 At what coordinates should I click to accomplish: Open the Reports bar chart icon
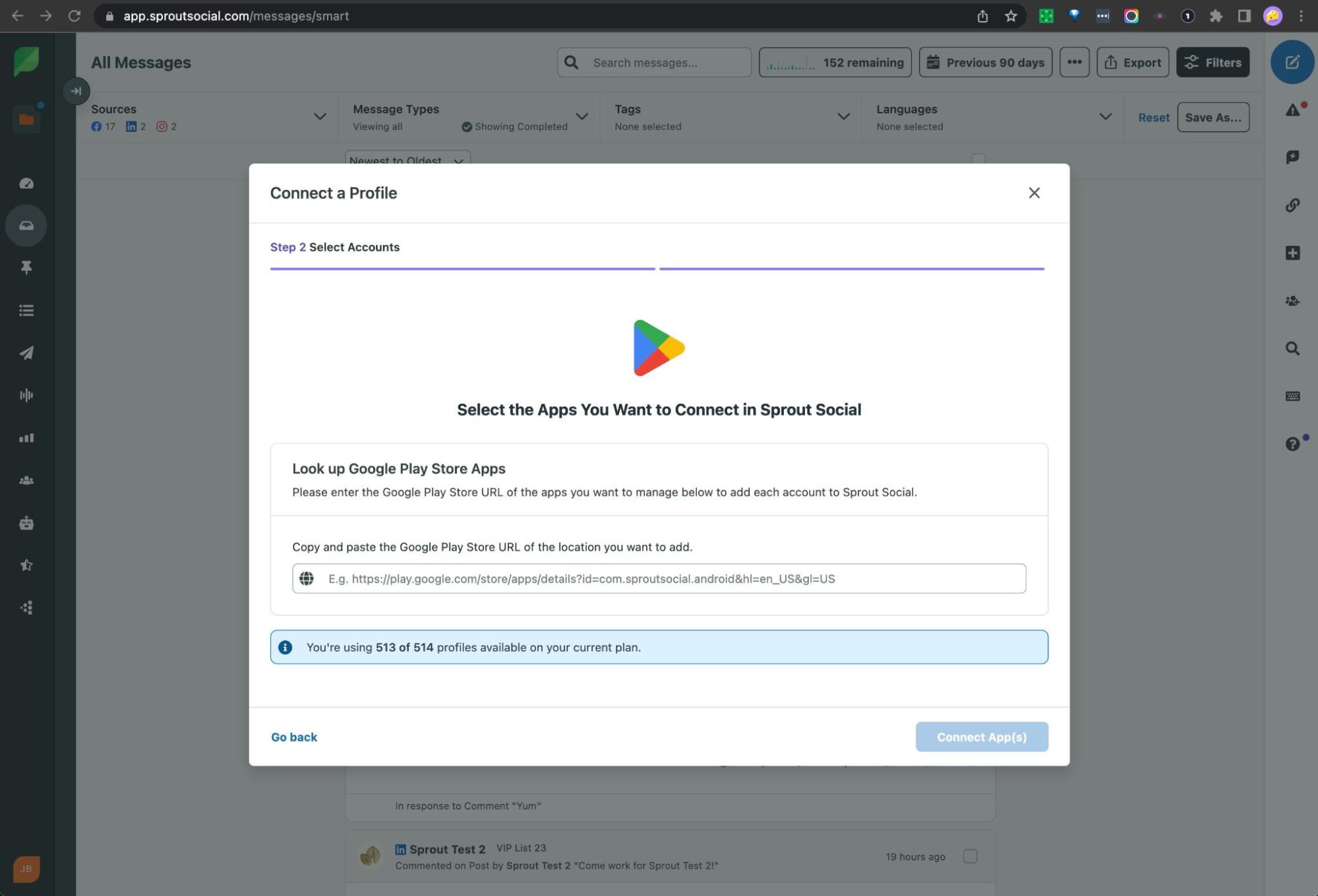click(x=26, y=438)
